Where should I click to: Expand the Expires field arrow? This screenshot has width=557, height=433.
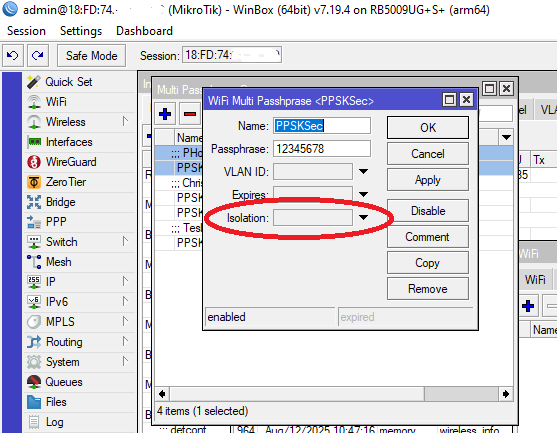click(363, 194)
